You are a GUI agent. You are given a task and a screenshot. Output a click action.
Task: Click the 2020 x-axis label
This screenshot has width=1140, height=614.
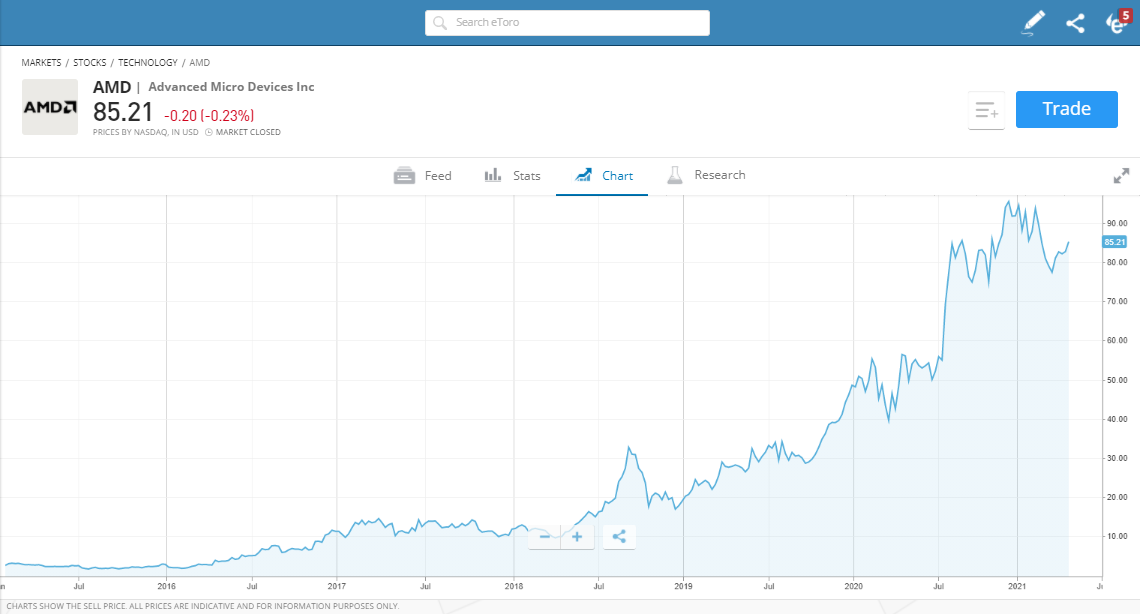(854, 586)
